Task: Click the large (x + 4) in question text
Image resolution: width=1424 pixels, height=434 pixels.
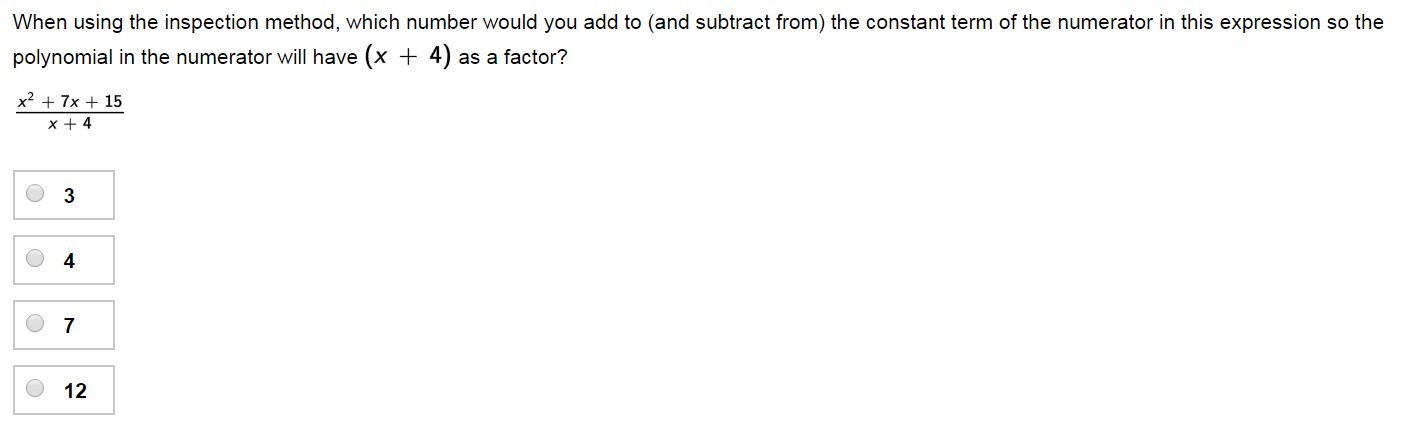Action: click(408, 57)
